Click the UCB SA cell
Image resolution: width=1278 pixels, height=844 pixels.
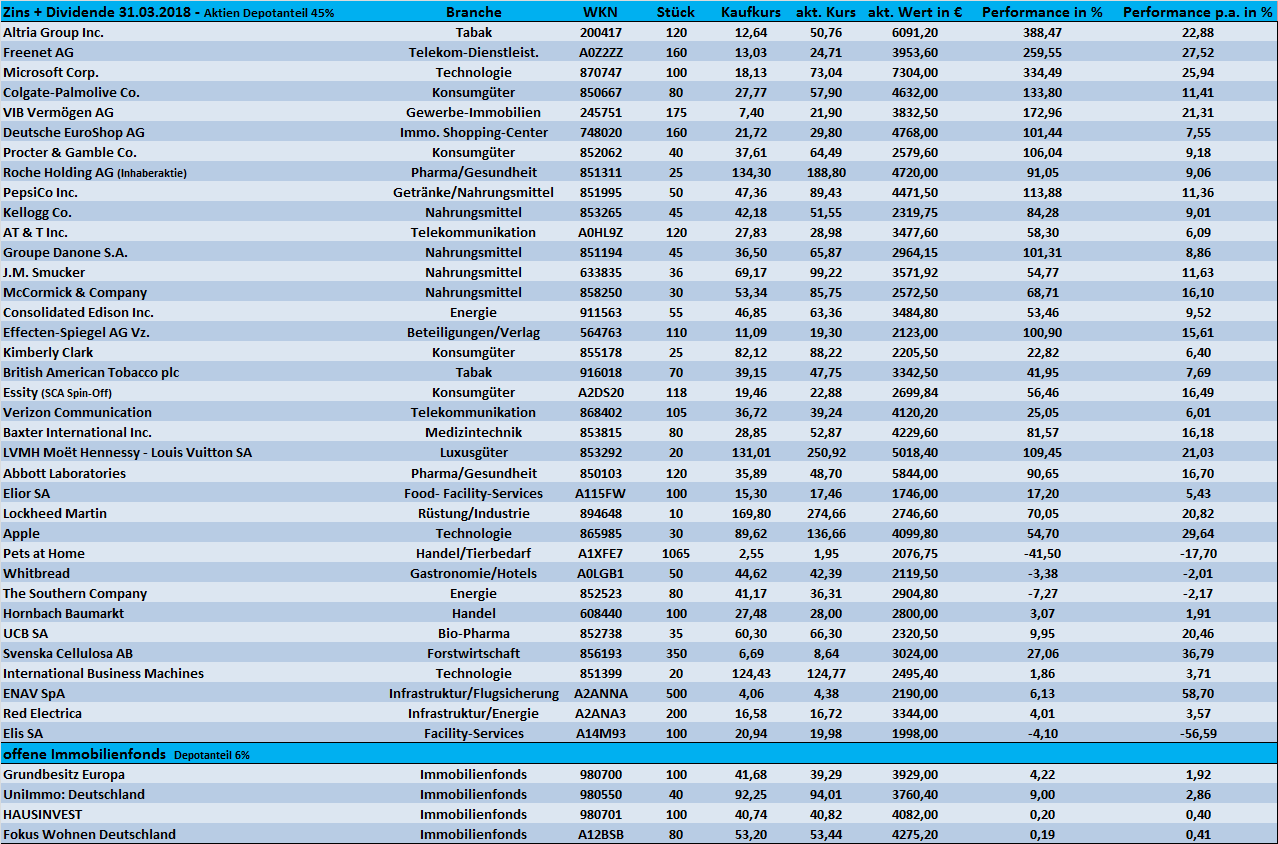tap(26, 633)
